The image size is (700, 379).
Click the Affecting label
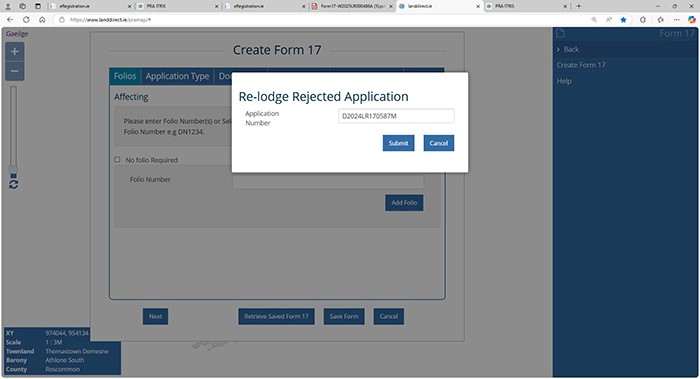pos(131,97)
